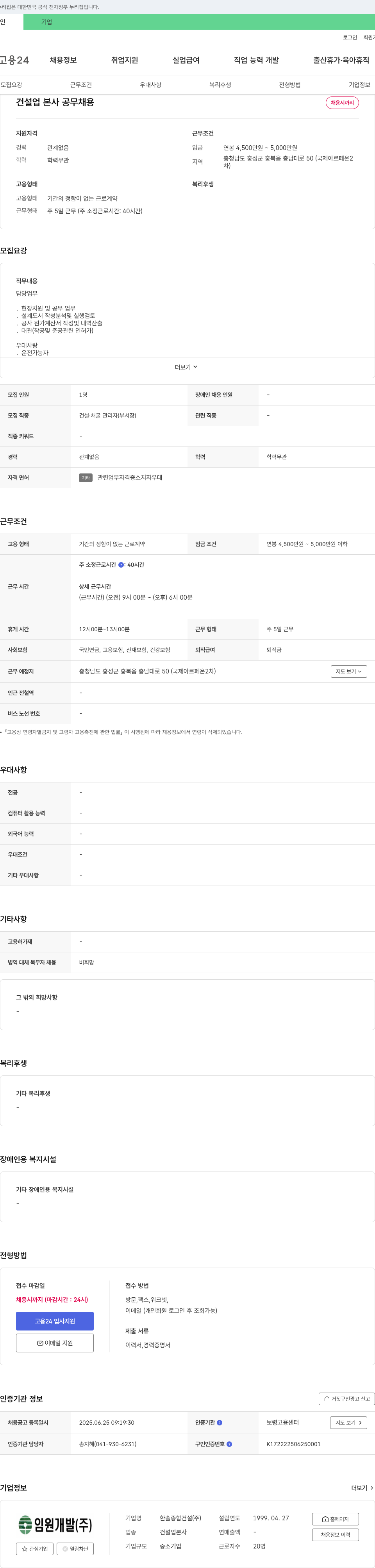375x1568 pixels.
Task: Click break time value 12시00분~13시00분
Action: (104, 629)
